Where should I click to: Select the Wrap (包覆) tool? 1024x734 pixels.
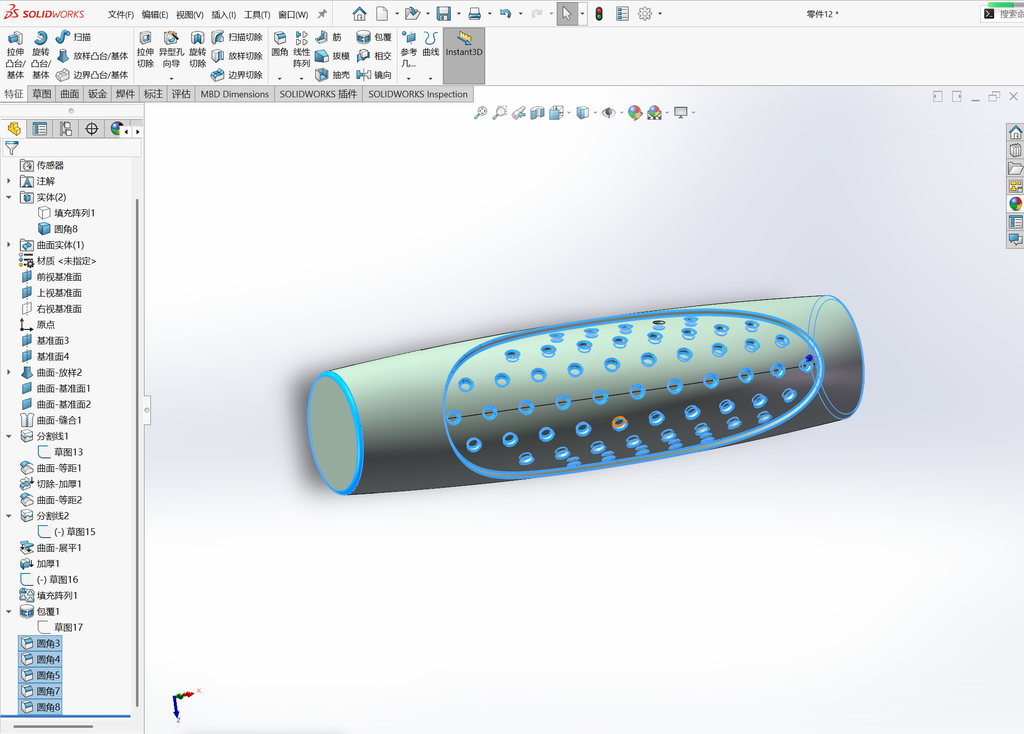coord(374,37)
